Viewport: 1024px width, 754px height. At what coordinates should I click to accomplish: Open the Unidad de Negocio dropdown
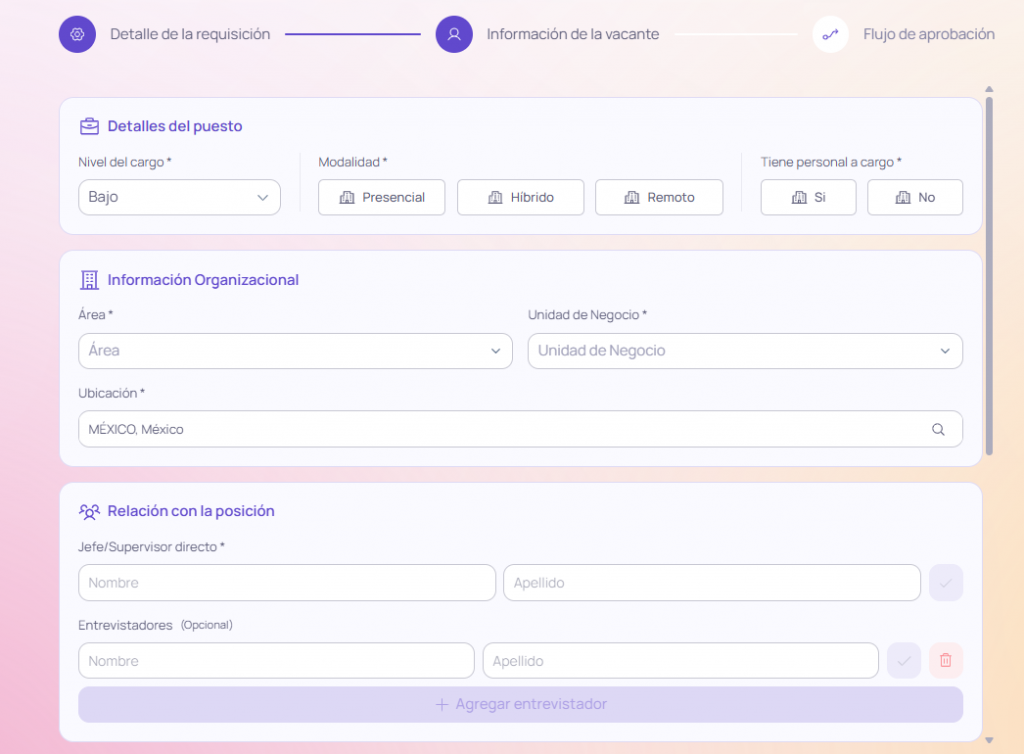744,351
